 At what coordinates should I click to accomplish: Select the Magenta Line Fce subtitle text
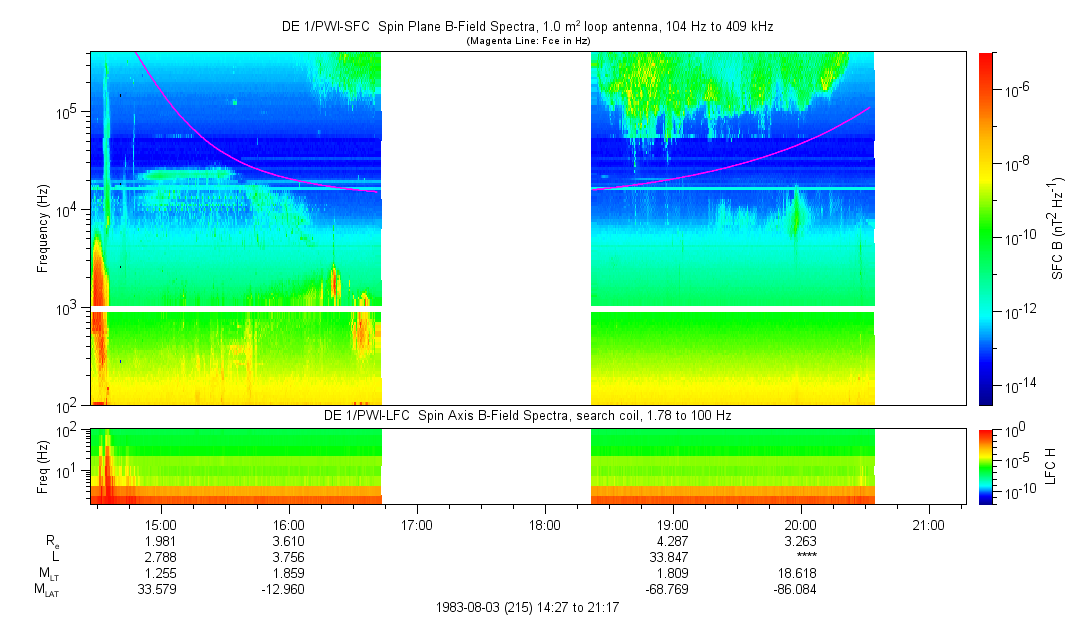pos(527,41)
